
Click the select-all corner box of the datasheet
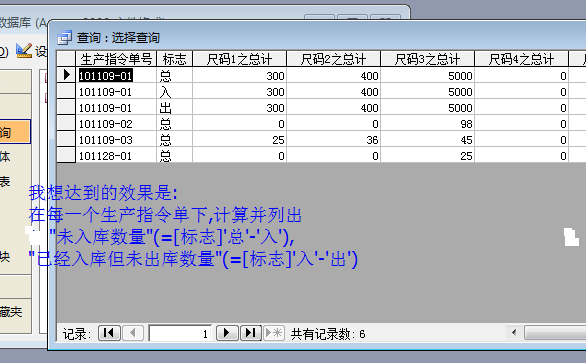66,59
